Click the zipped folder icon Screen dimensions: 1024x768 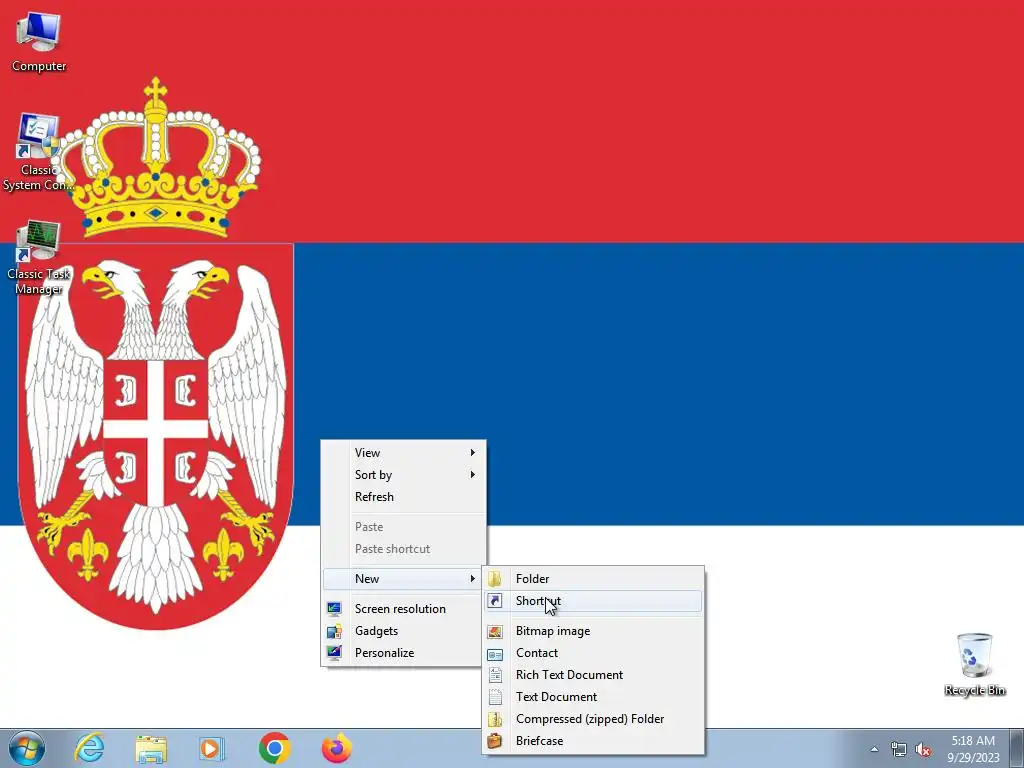click(495, 719)
